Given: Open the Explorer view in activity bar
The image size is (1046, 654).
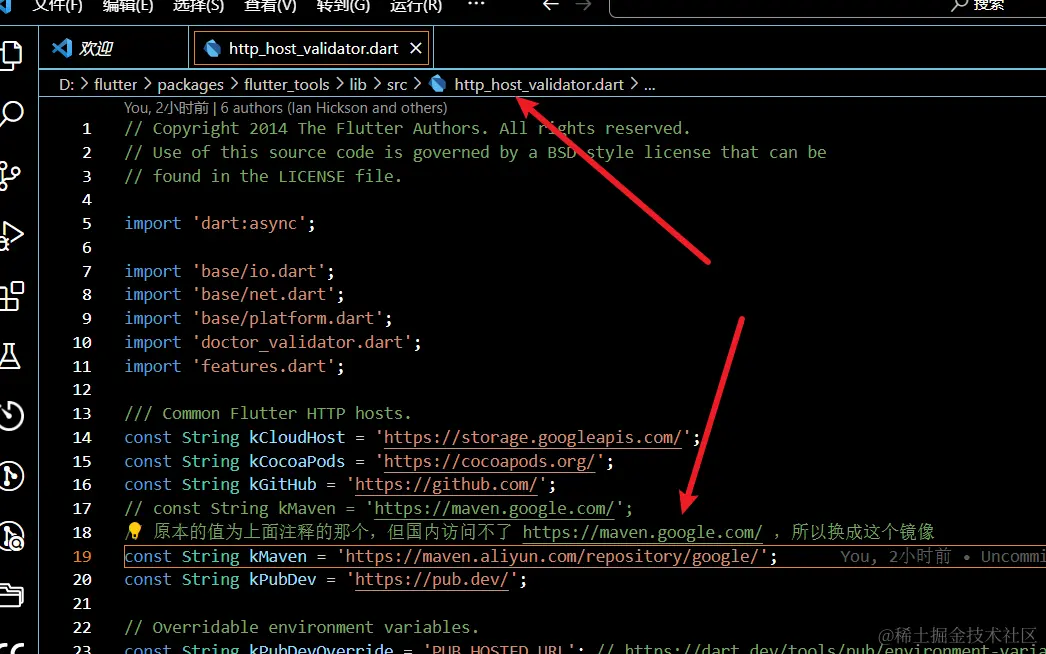Looking at the screenshot, I should (12, 55).
